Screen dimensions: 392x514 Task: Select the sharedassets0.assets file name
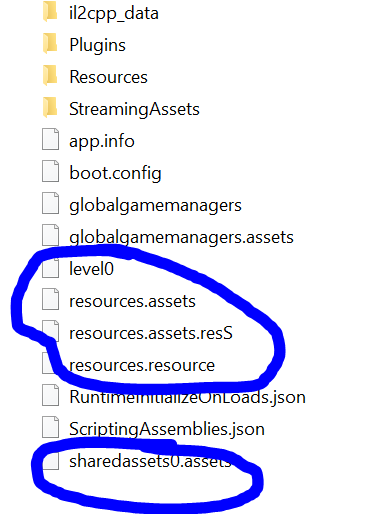(150, 461)
